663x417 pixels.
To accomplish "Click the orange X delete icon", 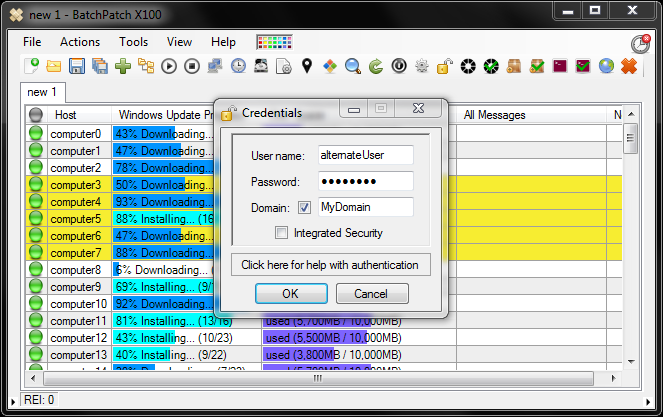I will pyautogui.click(x=629, y=66).
